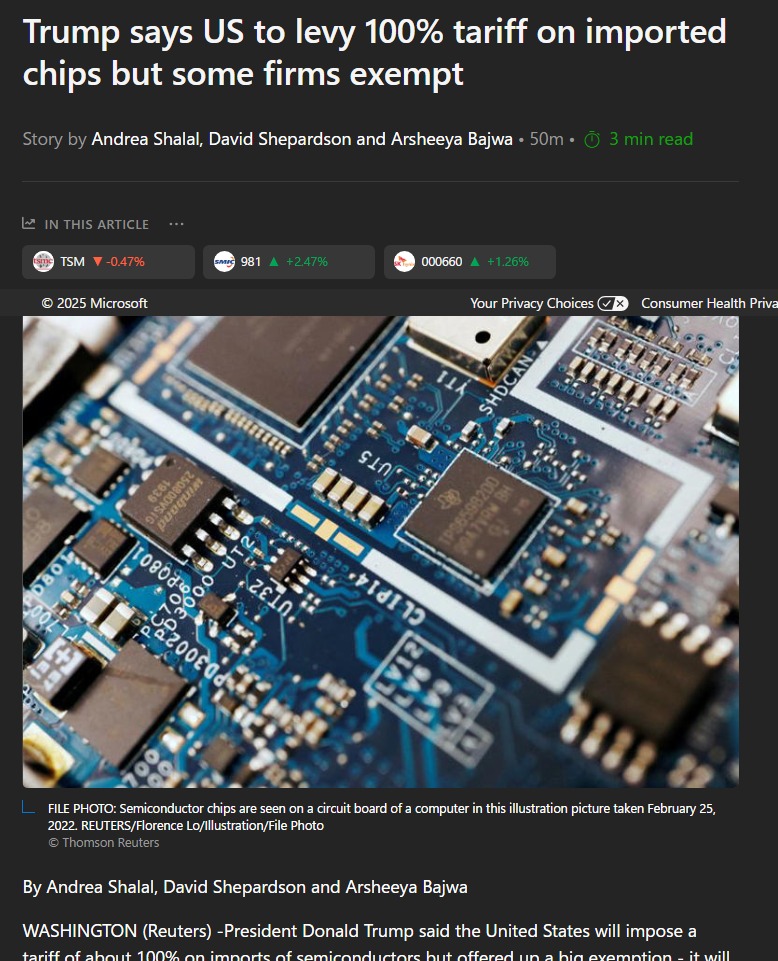Click the author names in the story byline
The image size is (778, 961).
click(302, 139)
